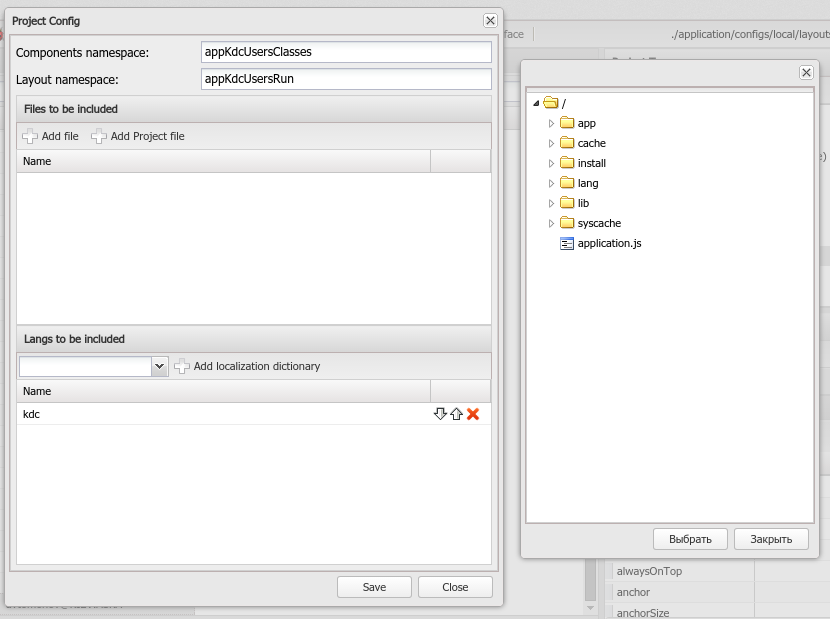Click the cache folder icon
Image resolution: width=830 pixels, height=619 pixels.
pos(567,143)
